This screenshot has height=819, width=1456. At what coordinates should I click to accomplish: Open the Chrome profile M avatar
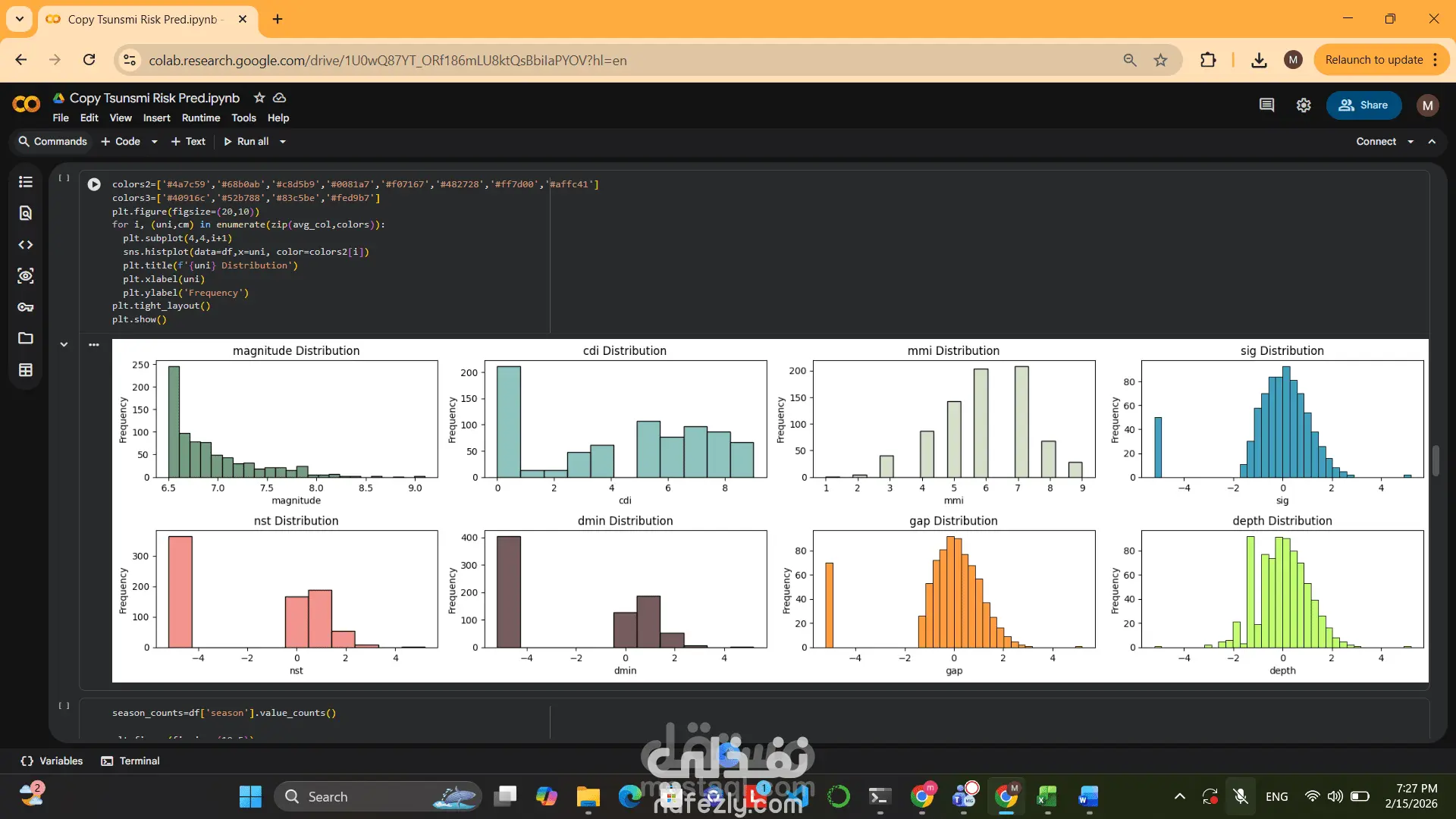1294,60
